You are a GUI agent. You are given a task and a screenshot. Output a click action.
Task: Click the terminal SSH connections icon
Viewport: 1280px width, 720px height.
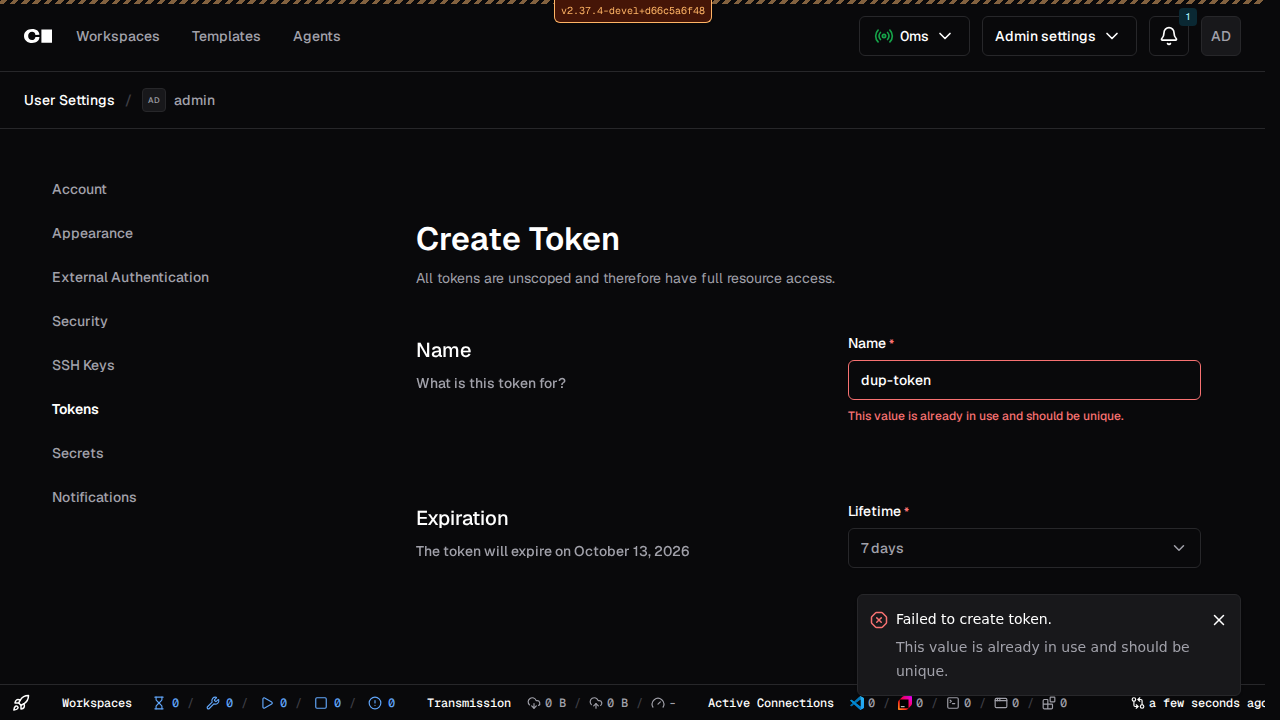[x=953, y=703]
